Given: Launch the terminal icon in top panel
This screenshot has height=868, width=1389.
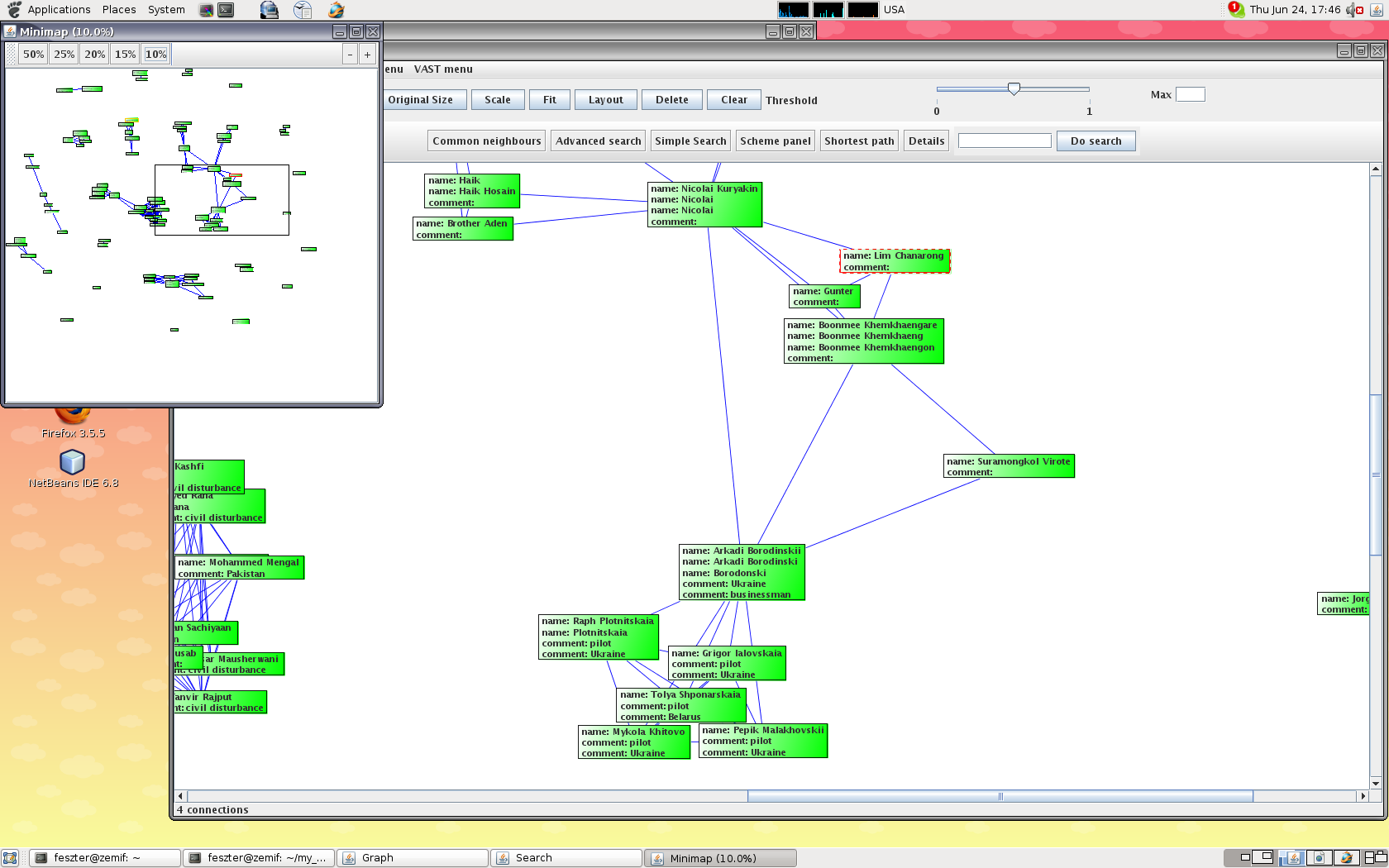Looking at the screenshot, I should pyautogui.click(x=226, y=10).
